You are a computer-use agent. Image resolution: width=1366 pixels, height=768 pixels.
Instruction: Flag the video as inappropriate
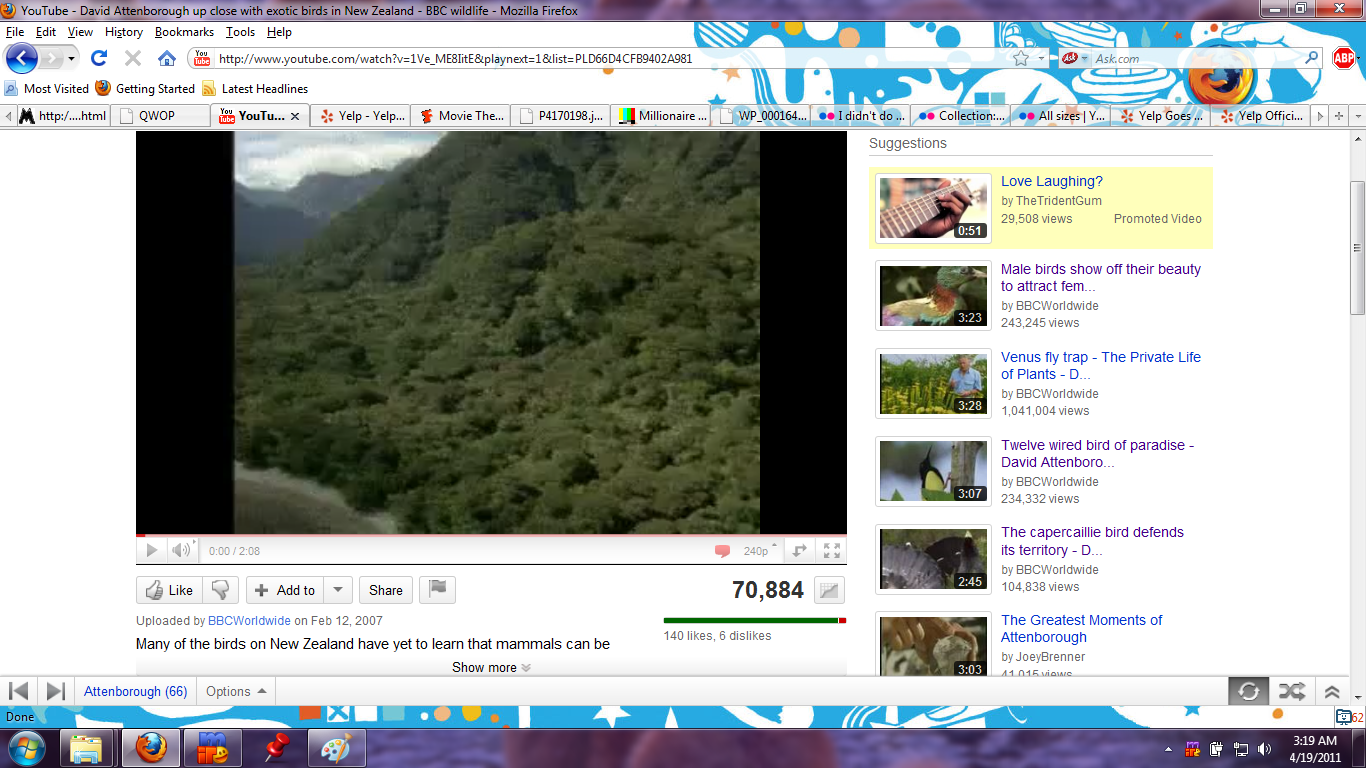pos(437,590)
